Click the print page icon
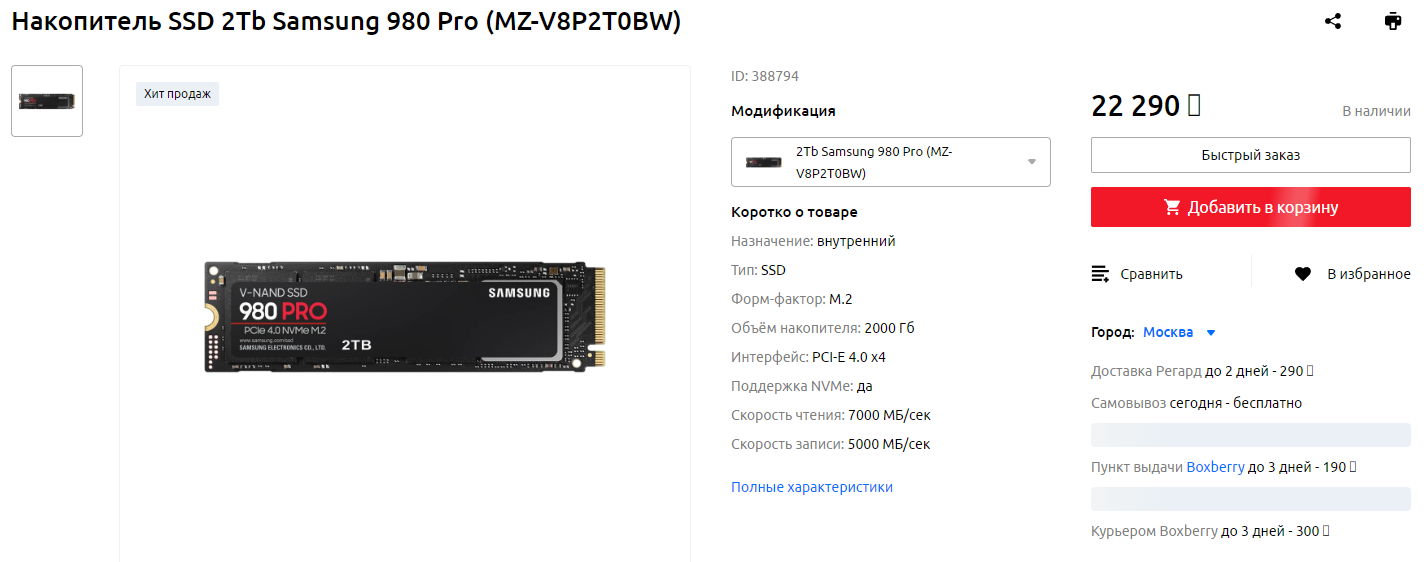The width and height of the screenshot is (1424, 562). 1393,21
